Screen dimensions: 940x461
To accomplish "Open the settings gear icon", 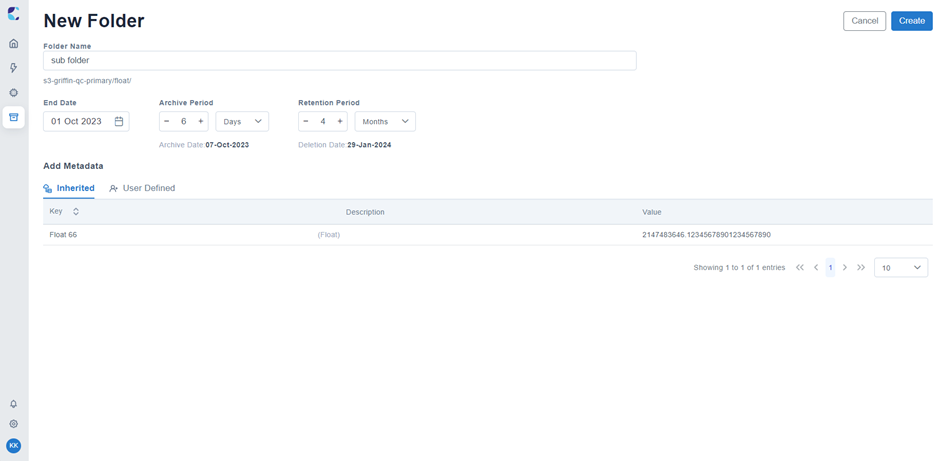I will coord(13,424).
